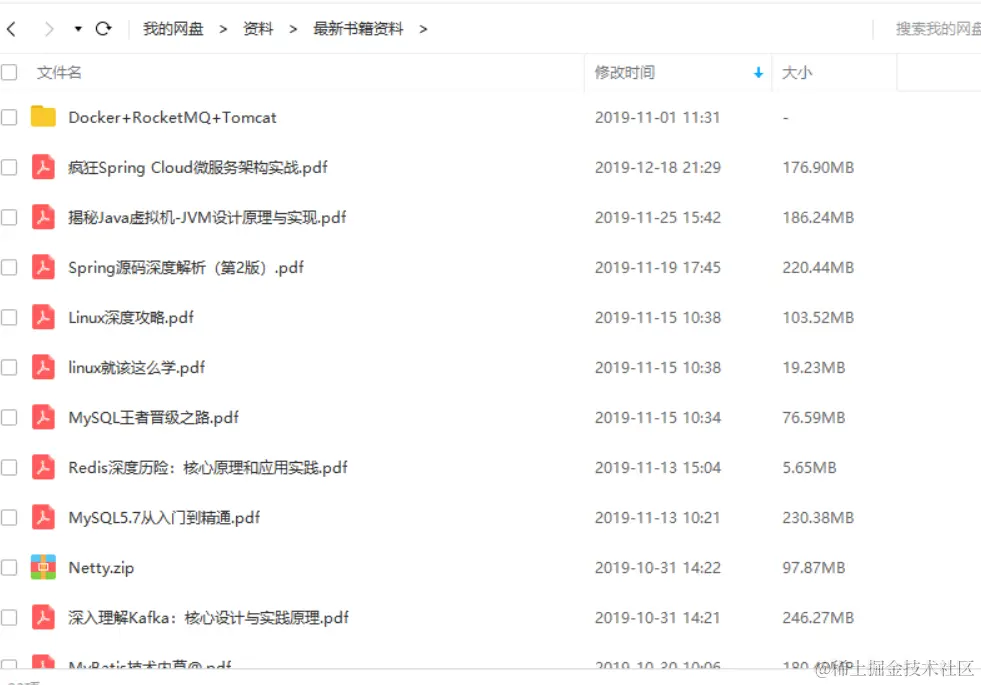Viewport: 981px width, 685px height.
Task: Check the checkbox next to Netty.zip
Action: (x=10, y=567)
